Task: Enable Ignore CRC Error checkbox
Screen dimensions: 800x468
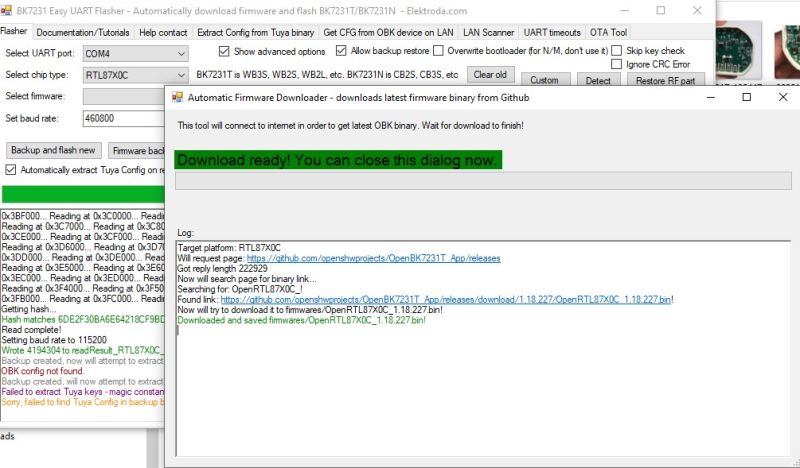Action: (x=616, y=64)
